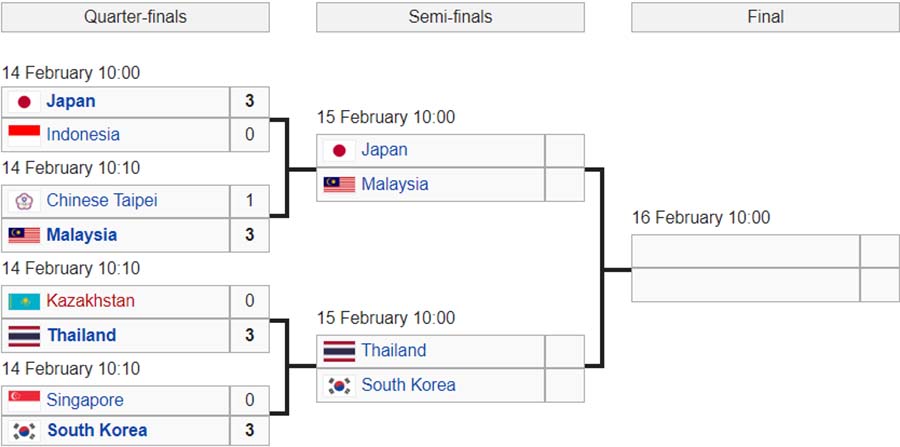Select the Semi-finals column header
Viewport: 900px width, 447px height.
point(451,17)
